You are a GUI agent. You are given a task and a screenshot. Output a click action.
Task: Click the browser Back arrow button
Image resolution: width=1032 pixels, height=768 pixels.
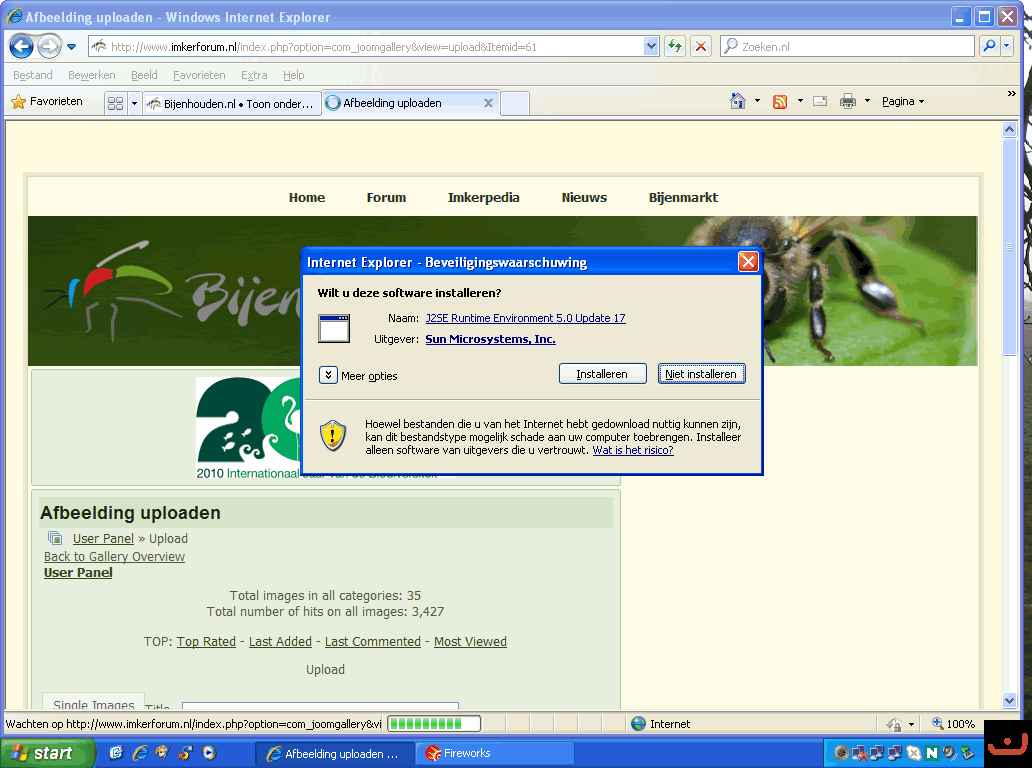coord(22,47)
